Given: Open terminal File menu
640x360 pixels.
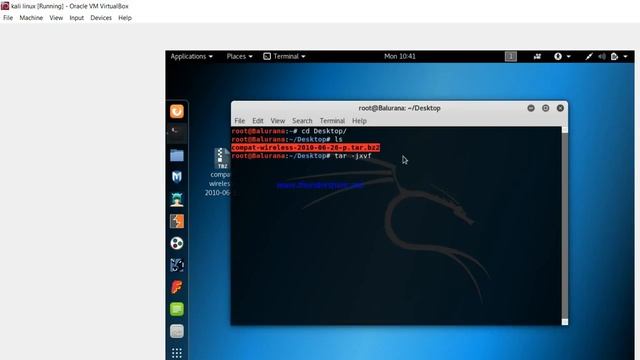Looking at the screenshot, I should [240, 121].
